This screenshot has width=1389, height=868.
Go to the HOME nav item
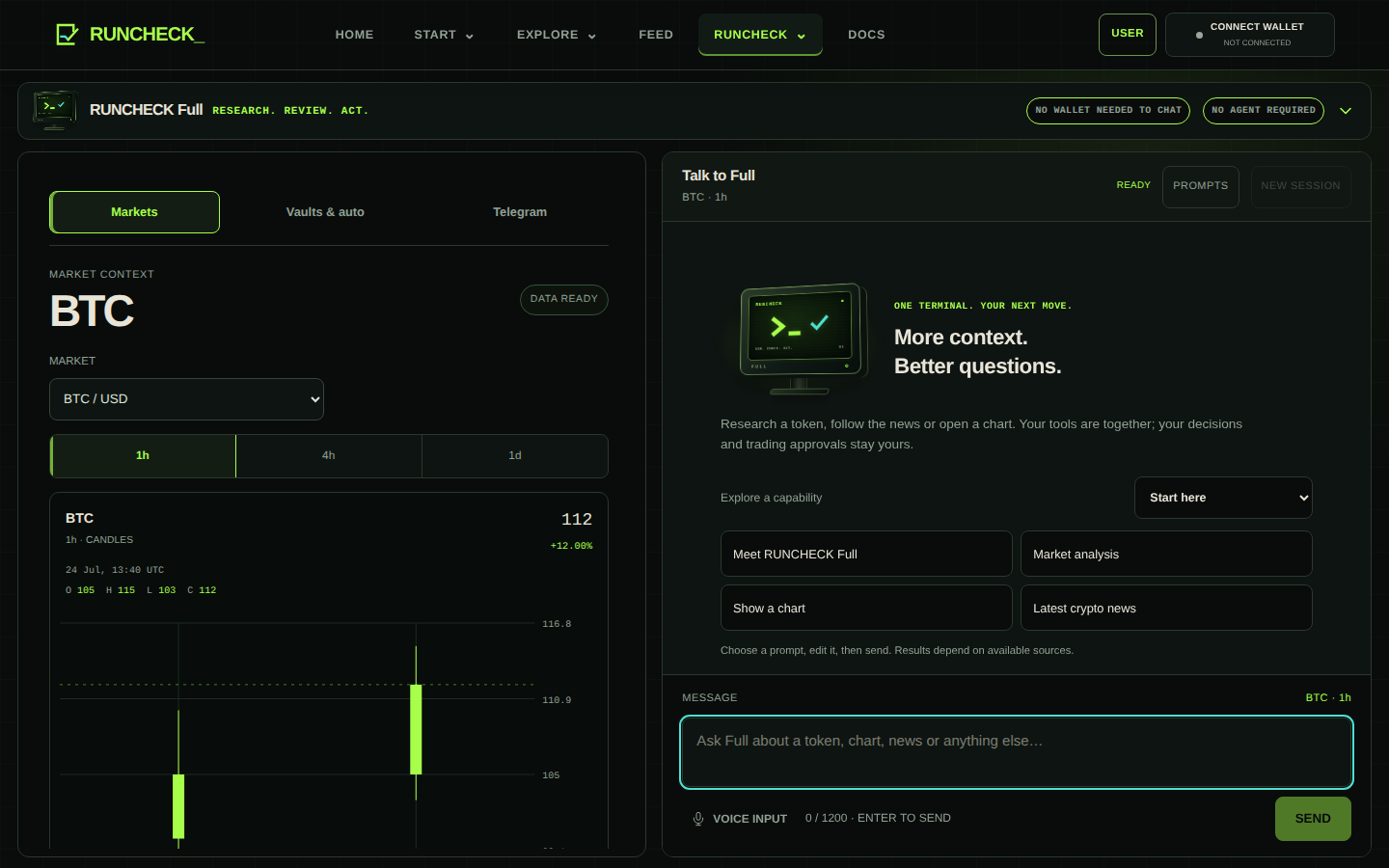[354, 35]
